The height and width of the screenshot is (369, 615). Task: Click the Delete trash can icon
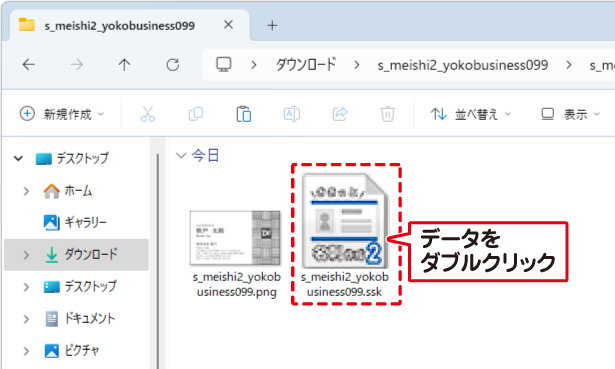point(388,114)
